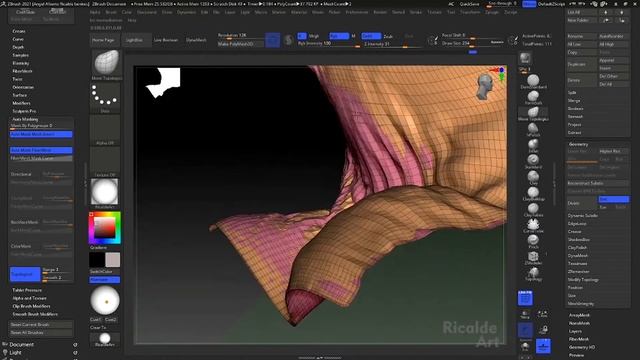
Task: Click Reset Current Brush
Action: (x=41, y=324)
